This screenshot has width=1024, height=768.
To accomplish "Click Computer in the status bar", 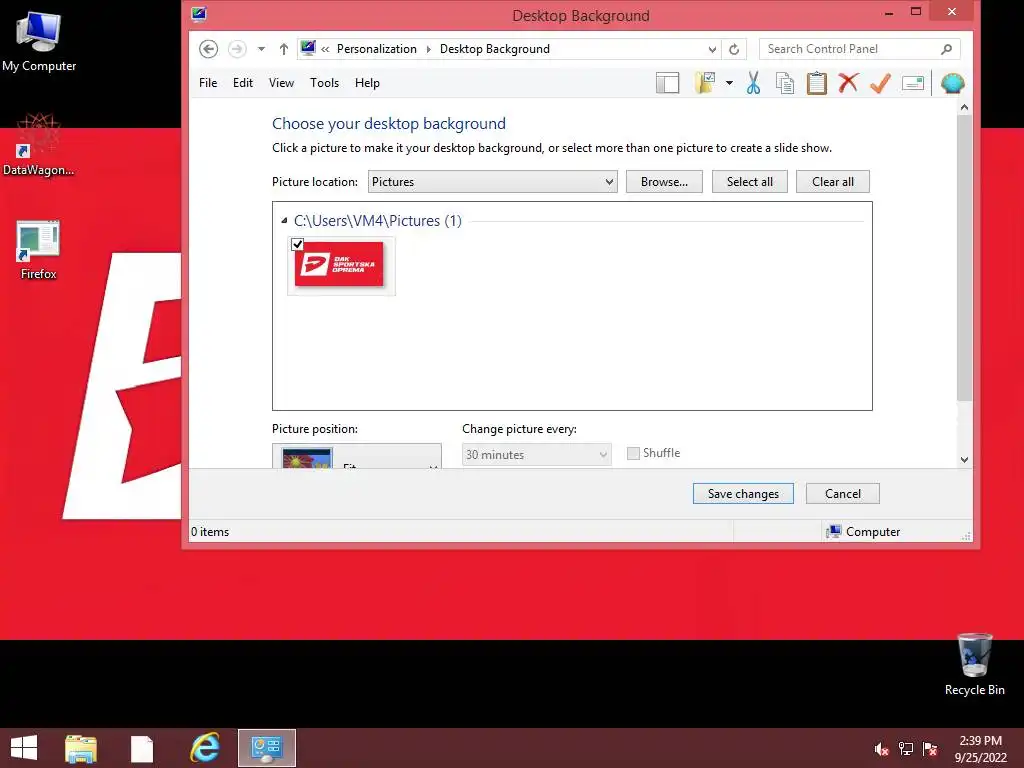I will tap(863, 532).
